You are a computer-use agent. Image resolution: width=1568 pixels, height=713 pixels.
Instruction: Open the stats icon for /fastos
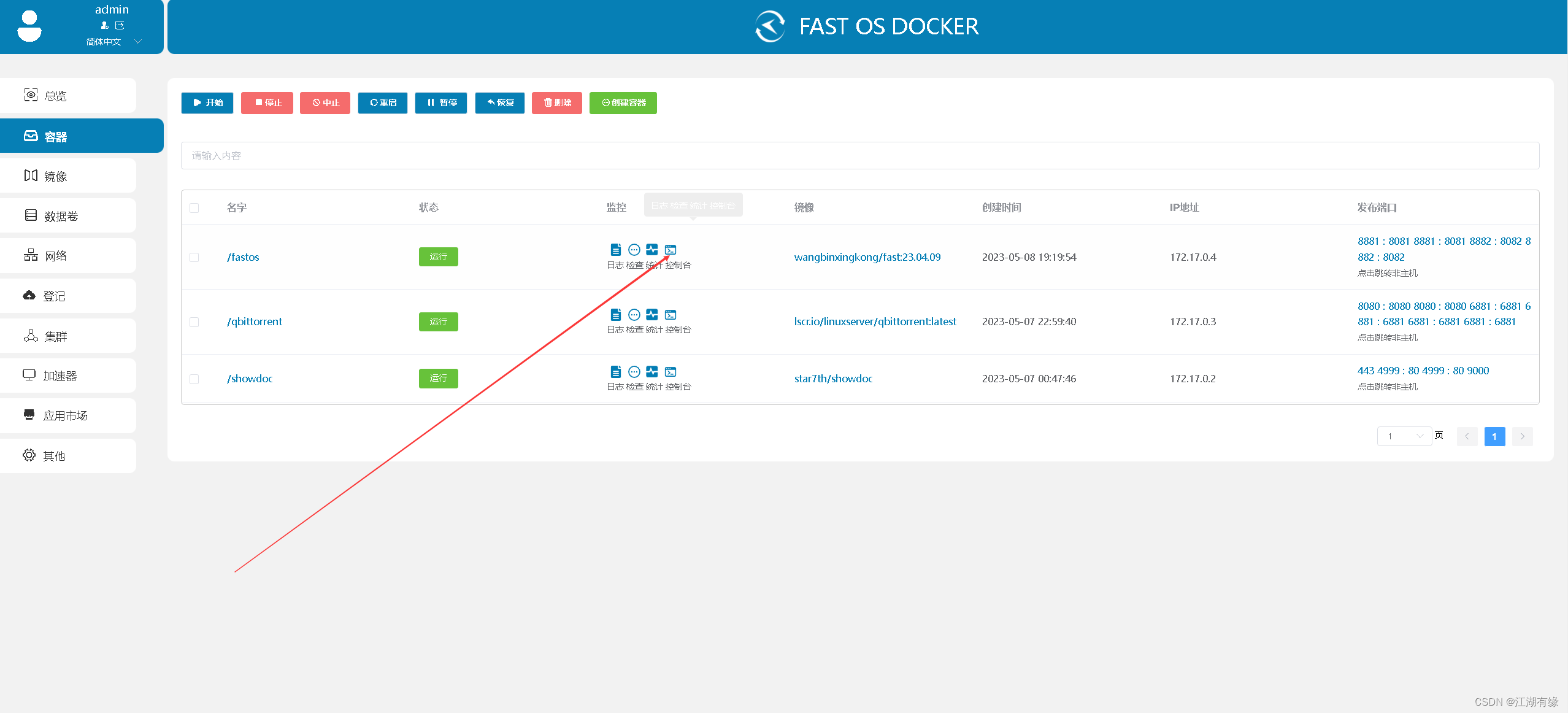point(652,250)
